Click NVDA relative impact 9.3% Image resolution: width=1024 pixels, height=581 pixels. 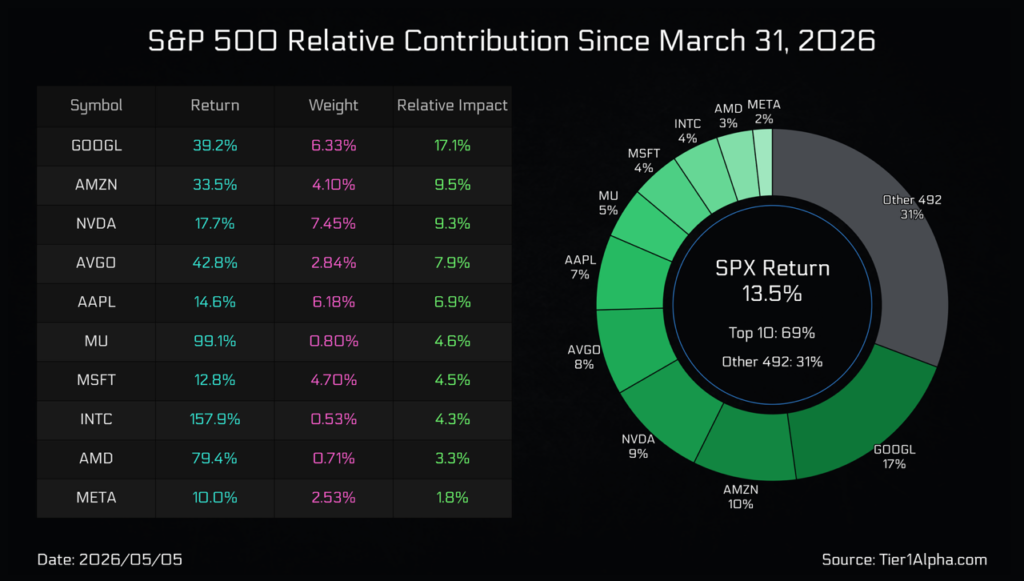coord(452,224)
